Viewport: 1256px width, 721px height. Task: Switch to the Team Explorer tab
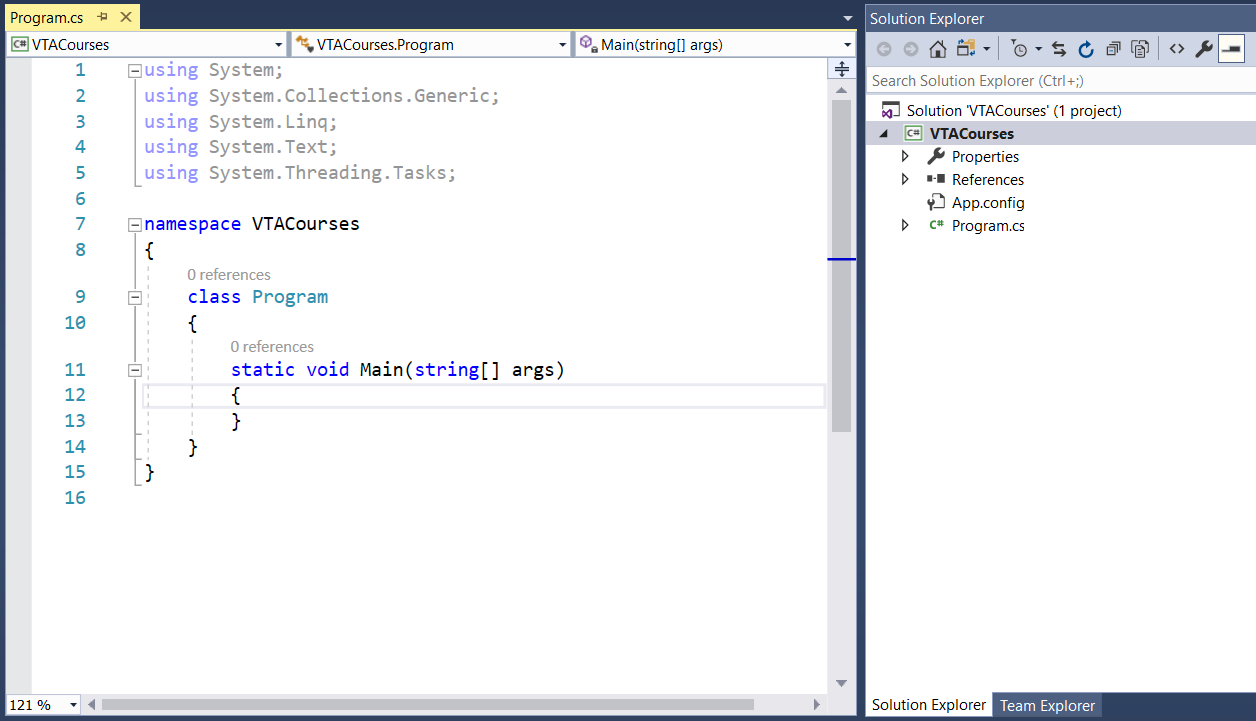pos(1047,705)
